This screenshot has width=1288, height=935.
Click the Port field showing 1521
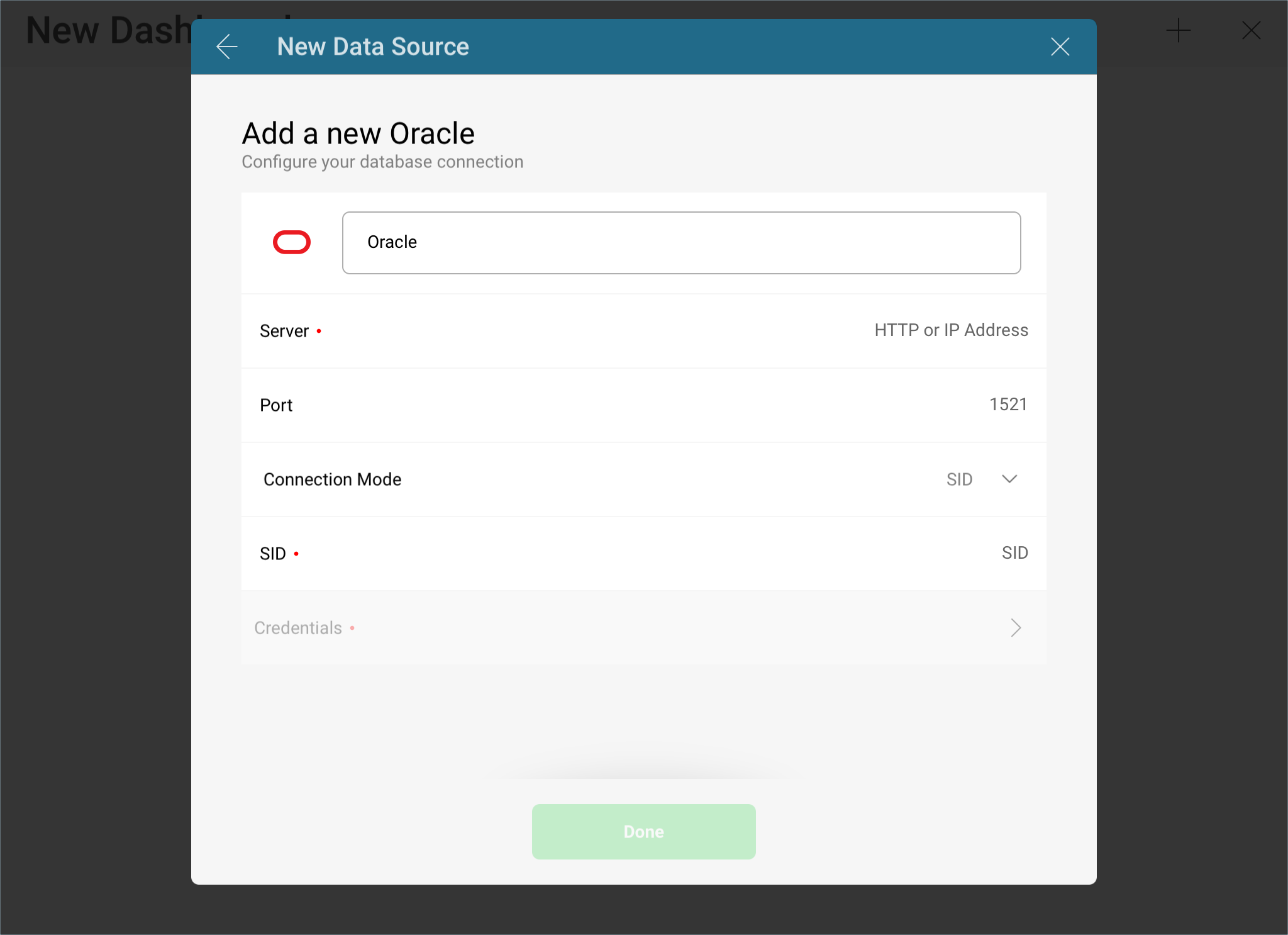[1008, 405]
